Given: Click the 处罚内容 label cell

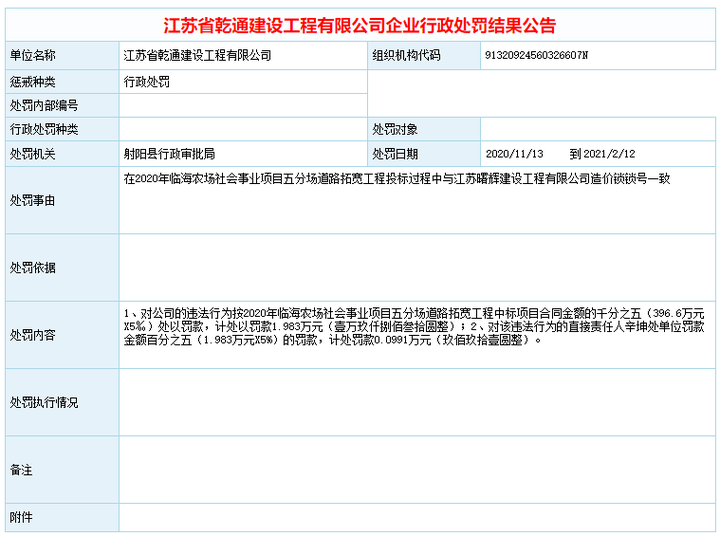Looking at the screenshot, I should [x=62, y=335].
